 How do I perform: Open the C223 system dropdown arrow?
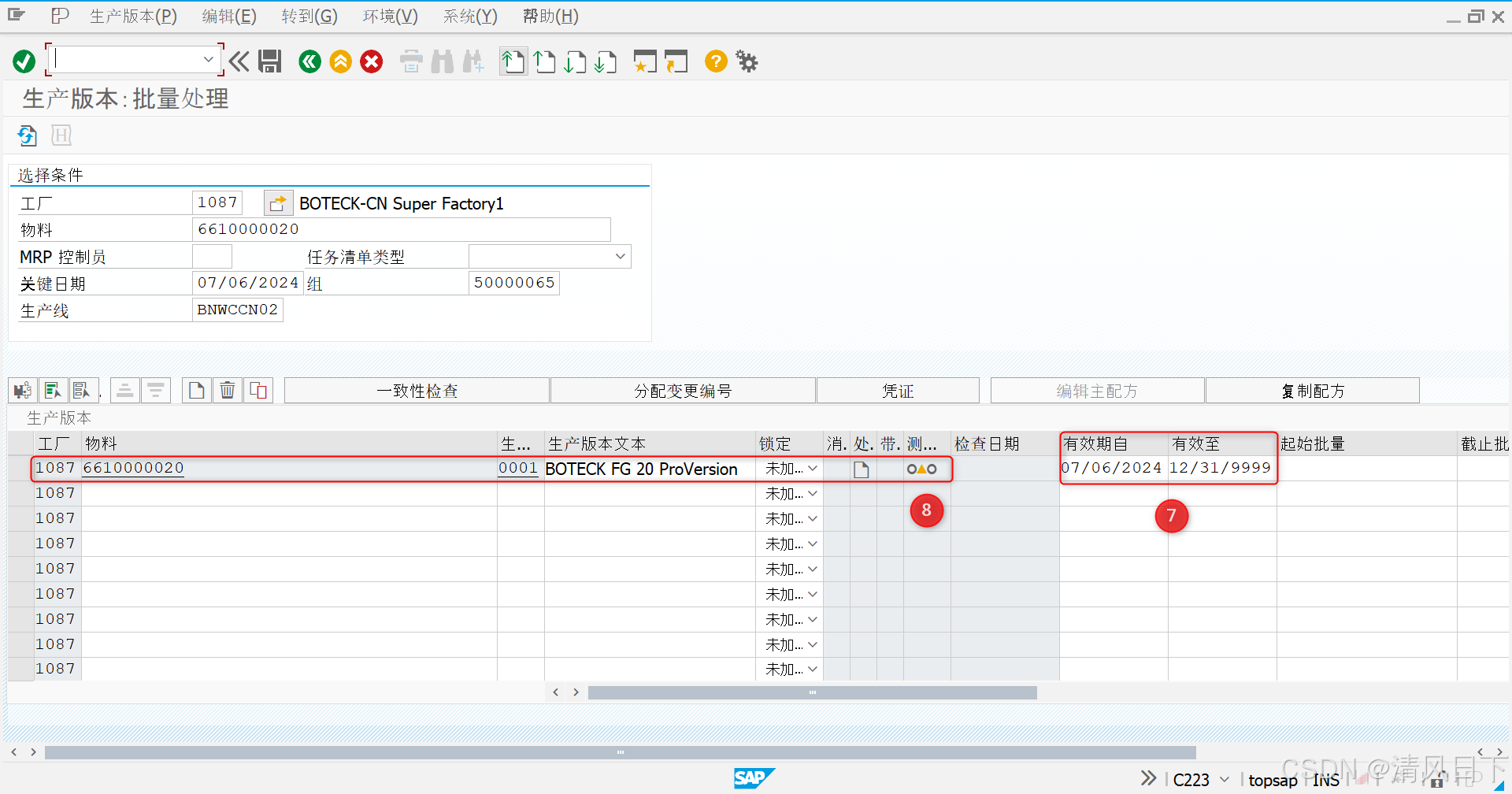click(x=1224, y=779)
